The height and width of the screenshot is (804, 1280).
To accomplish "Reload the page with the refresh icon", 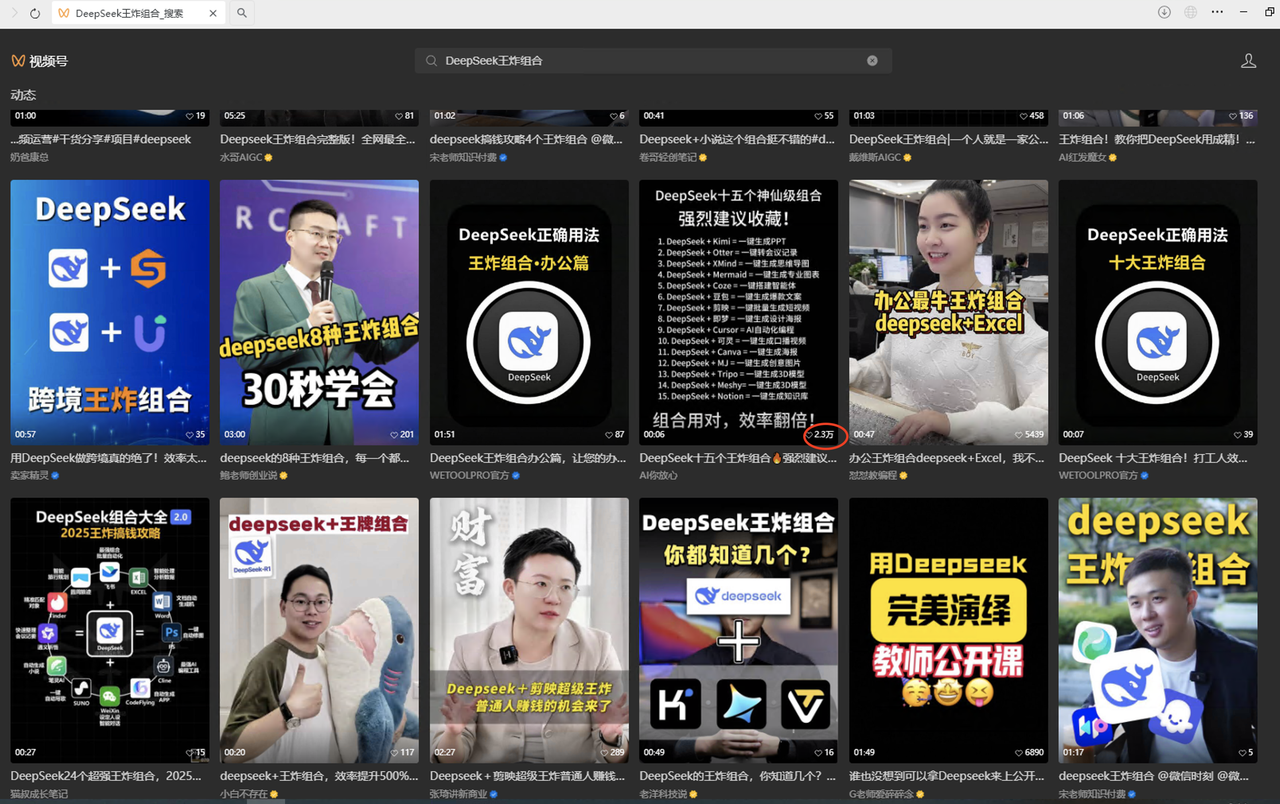I will pos(35,13).
